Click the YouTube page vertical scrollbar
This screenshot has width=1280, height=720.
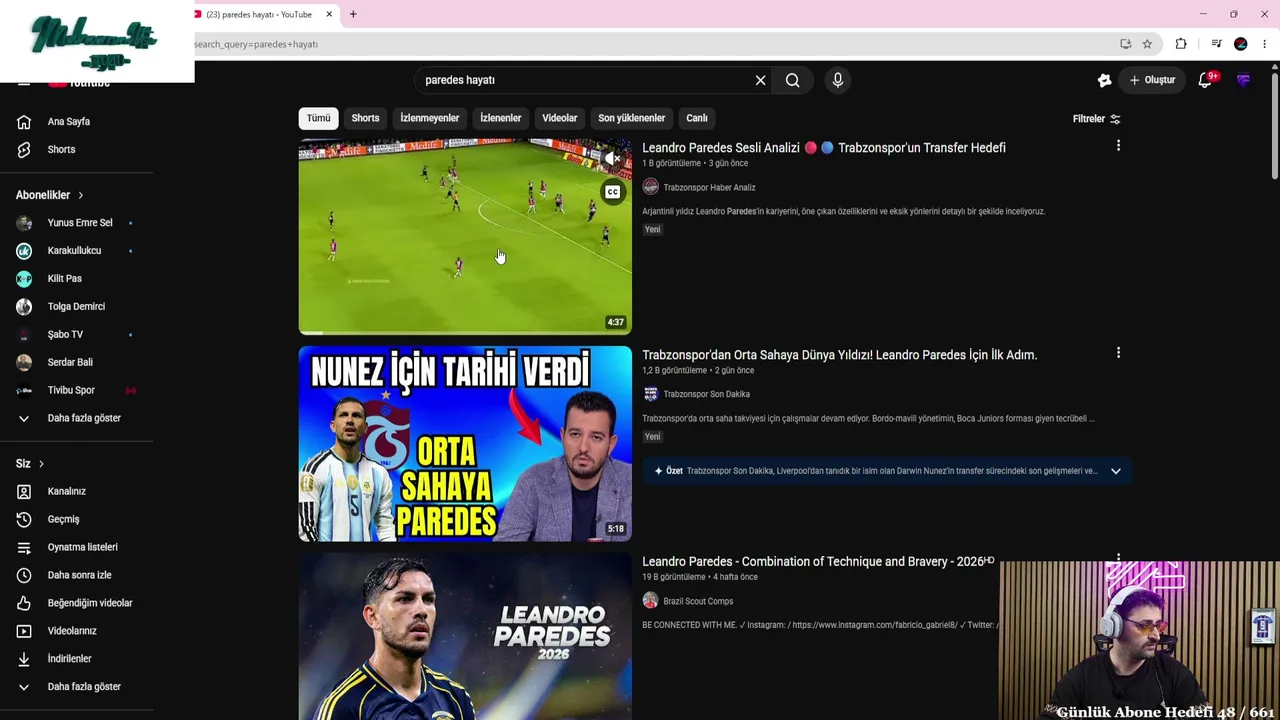(x=1274, y=124)
